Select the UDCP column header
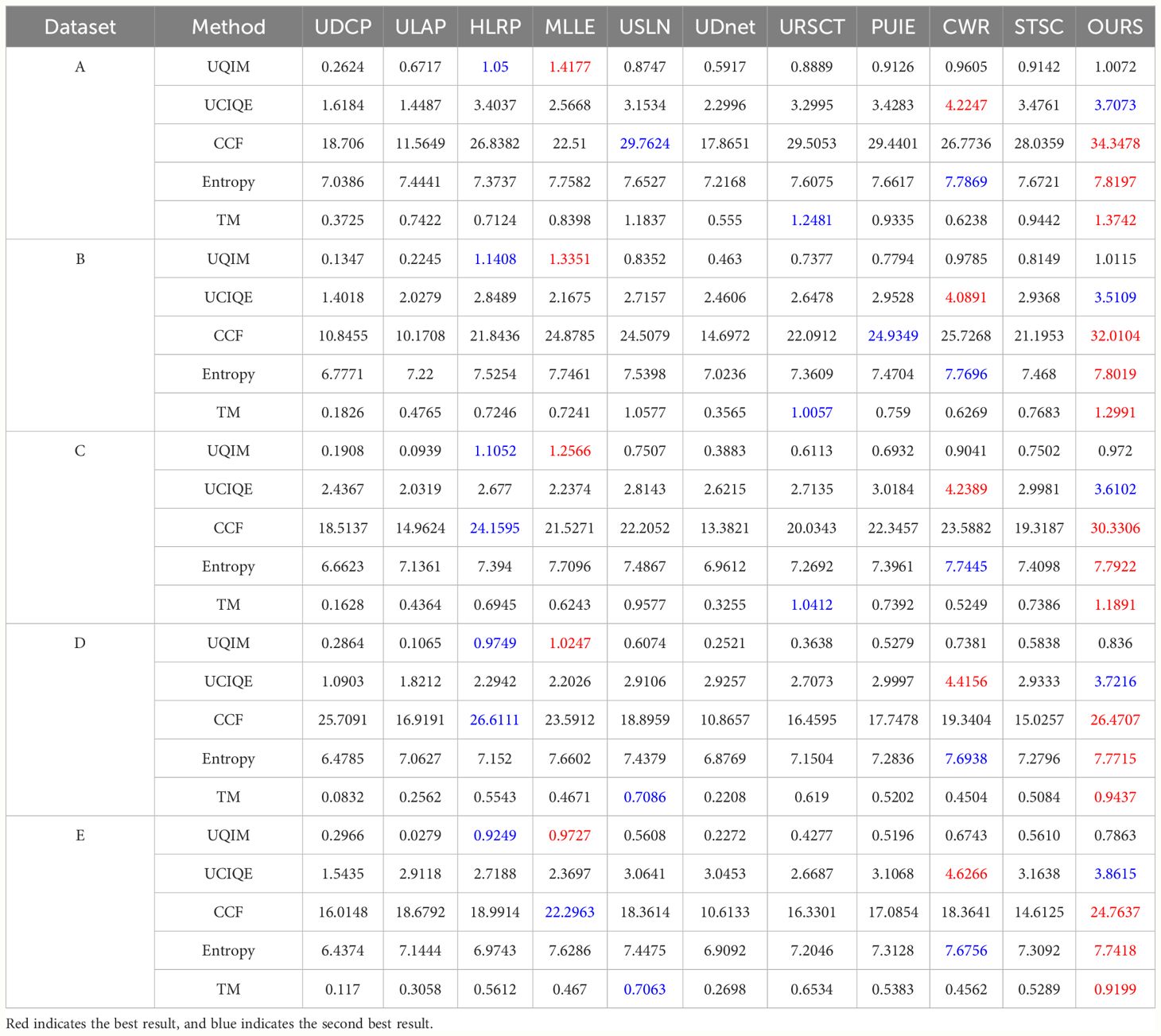Image resolution: width=1161 pixels, height=1036 pixels. (x=343, y=27)
